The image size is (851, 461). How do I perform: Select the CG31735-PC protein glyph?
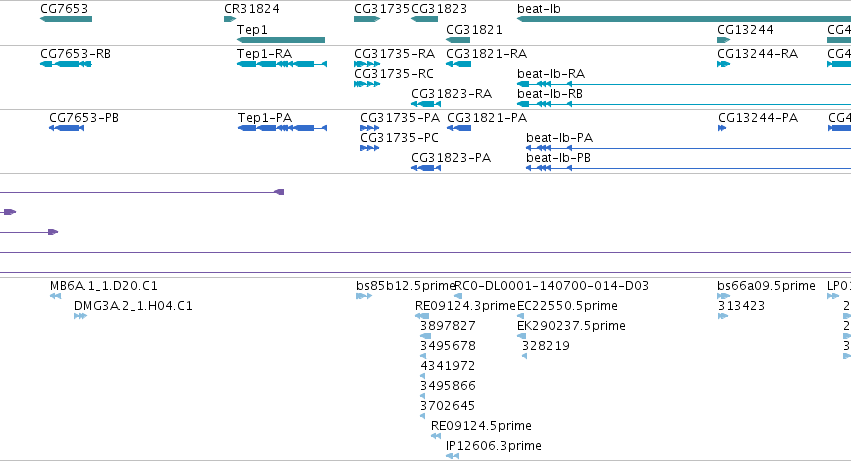pyautogui.click(x=370, y=148)
